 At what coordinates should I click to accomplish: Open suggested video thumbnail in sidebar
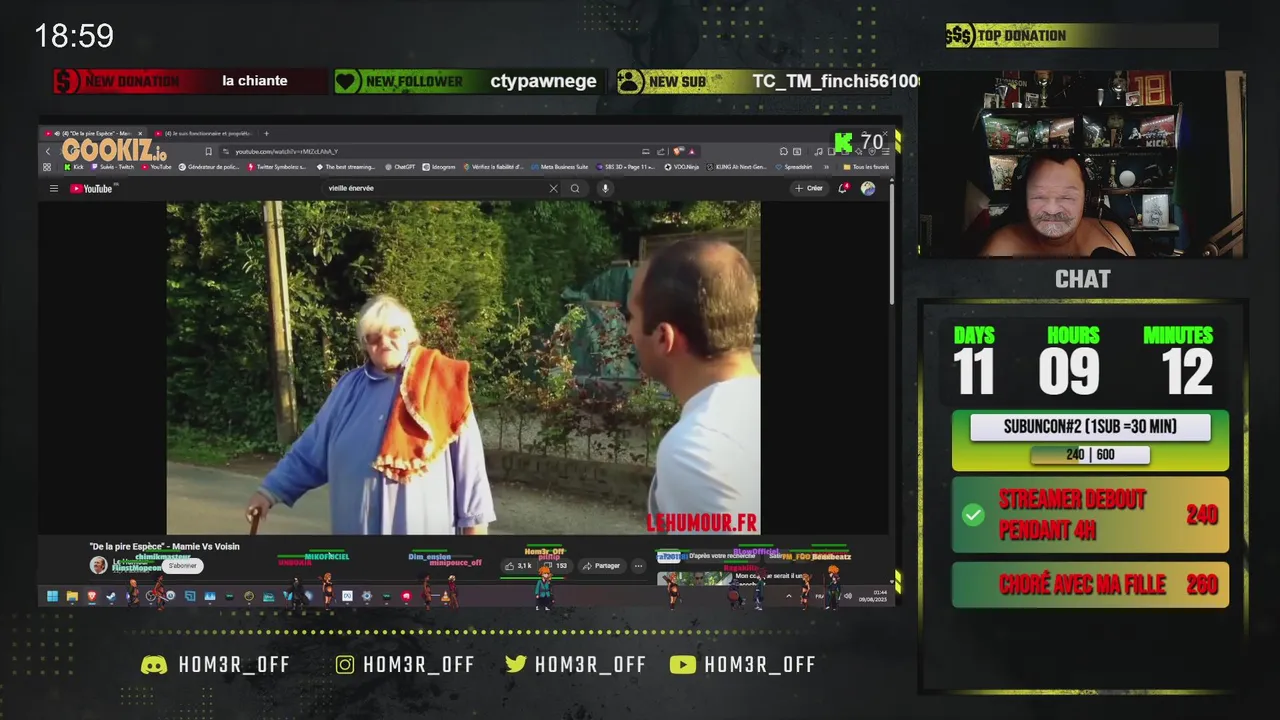pos(694,578)
